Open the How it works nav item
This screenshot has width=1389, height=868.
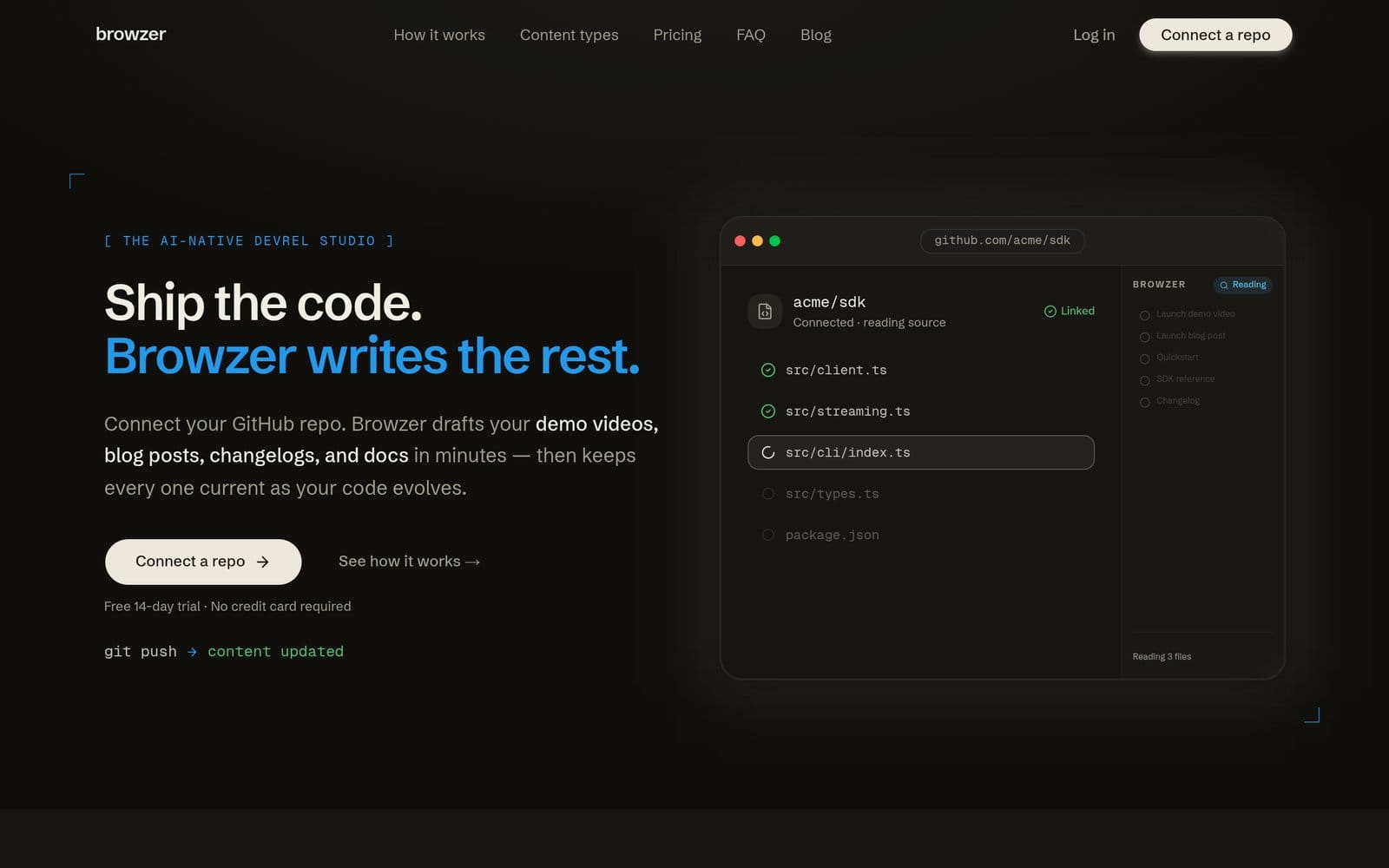click(x=439, y=35)
